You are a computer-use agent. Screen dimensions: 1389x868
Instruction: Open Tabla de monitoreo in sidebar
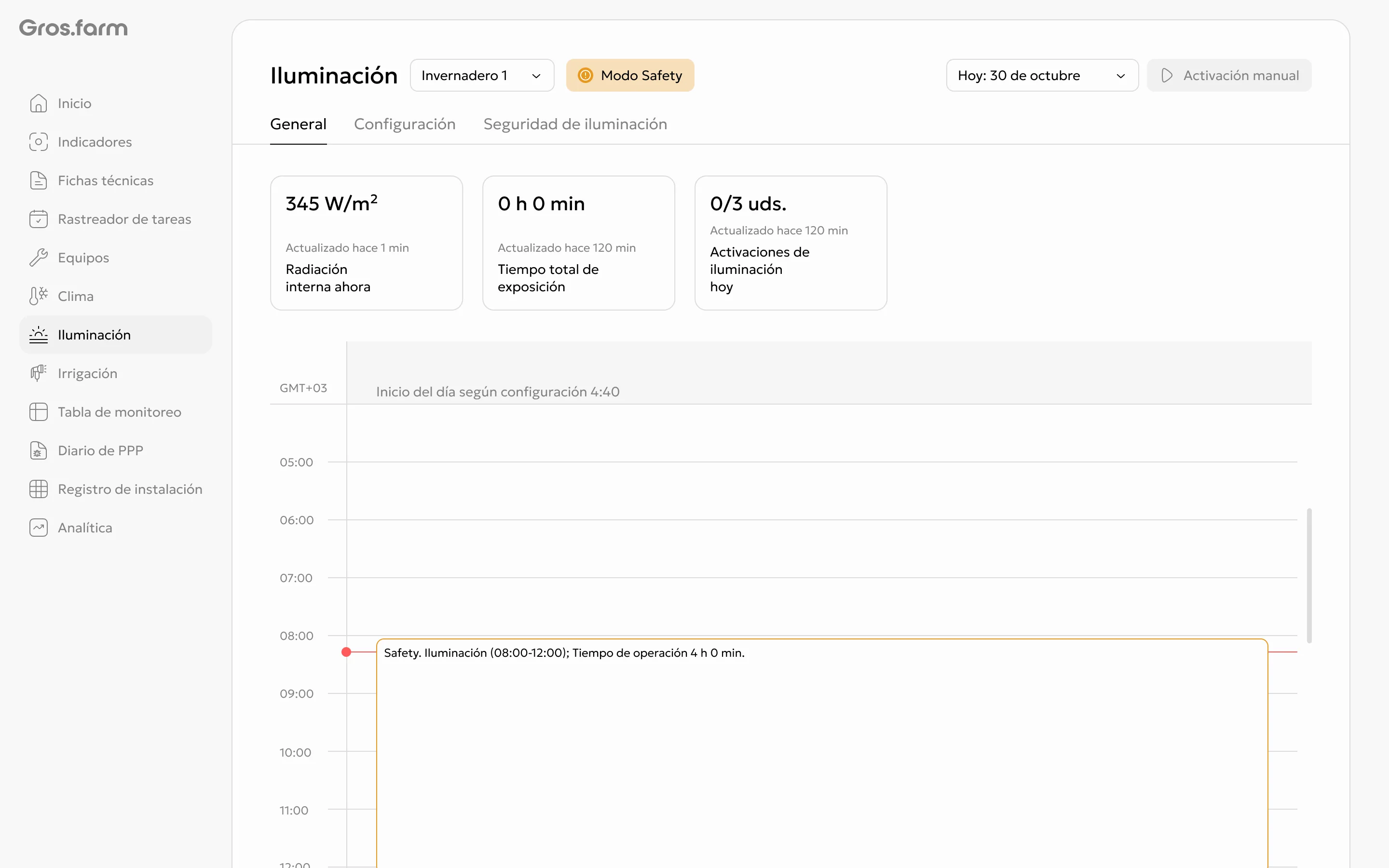tap(115, 412)
